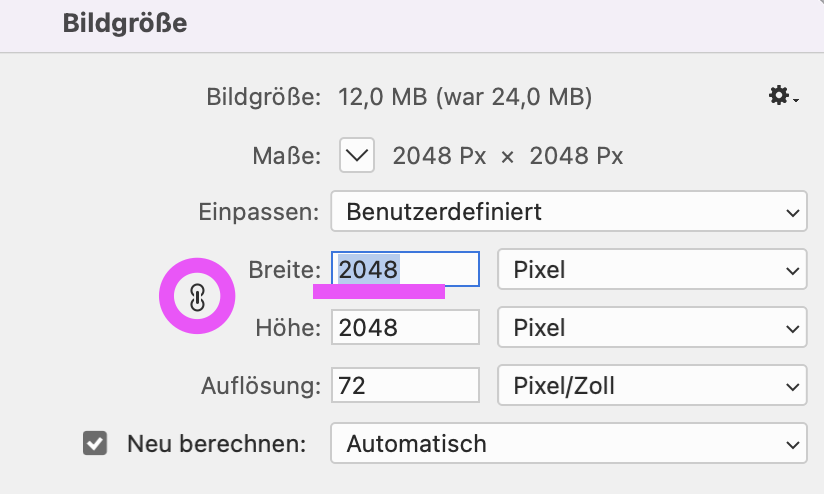Image resolution: width=824 pixels, height=494 pixels.
Task: Uncheck the Neu berechnen checkbox
Action: tap(95, 444)
